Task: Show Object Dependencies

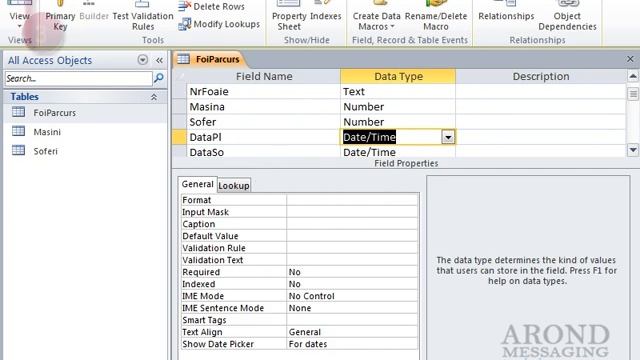Action: [567, 16]
